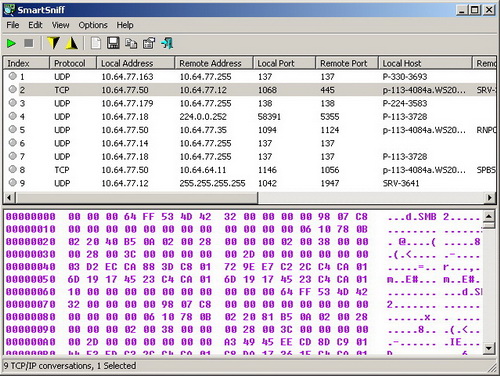500x376 pixels.
Task: Select remote address 10.64.77.12
Action: click(x=203, y=90)
